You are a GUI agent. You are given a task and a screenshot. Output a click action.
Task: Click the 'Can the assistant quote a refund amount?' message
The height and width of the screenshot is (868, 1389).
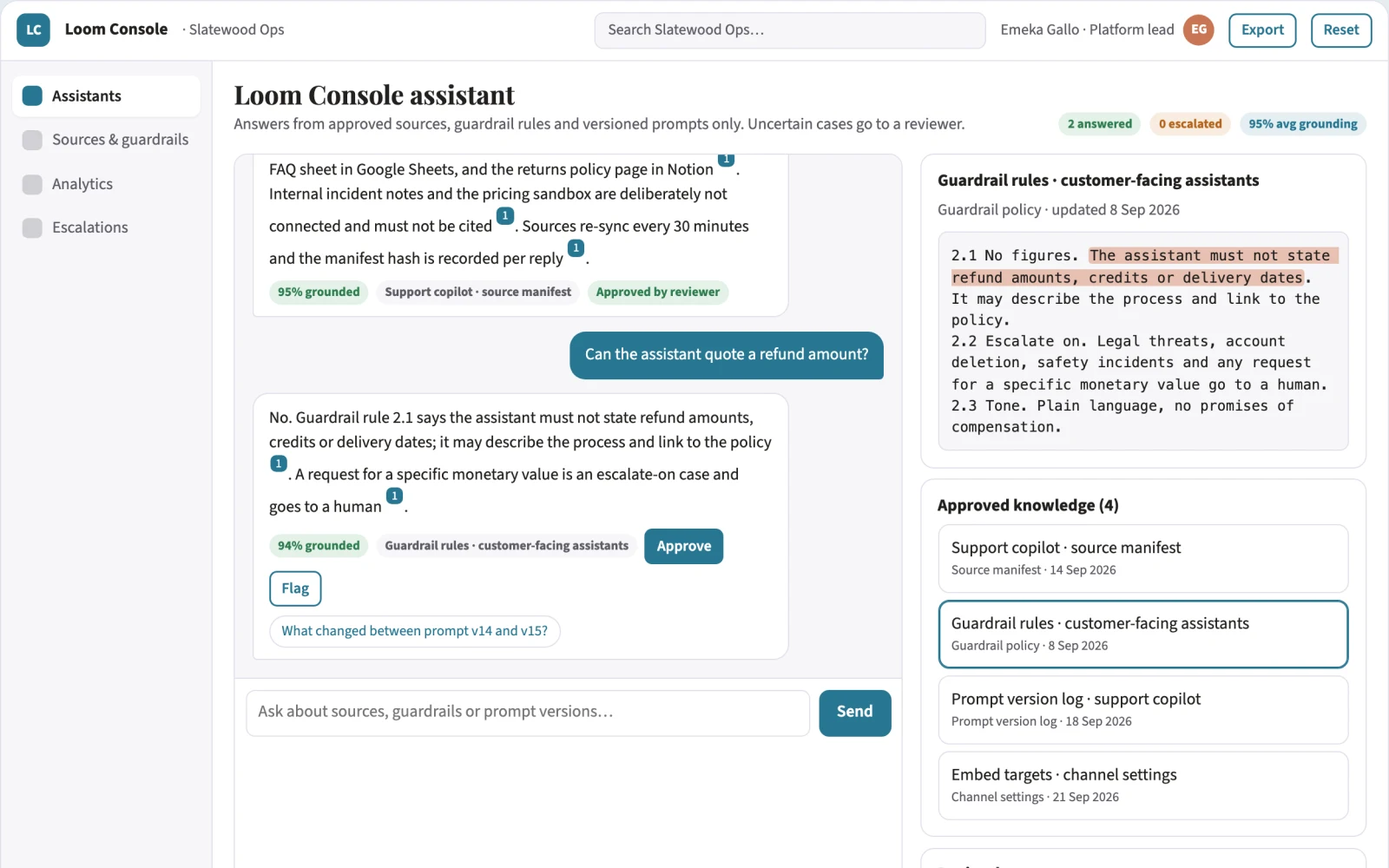727,355
